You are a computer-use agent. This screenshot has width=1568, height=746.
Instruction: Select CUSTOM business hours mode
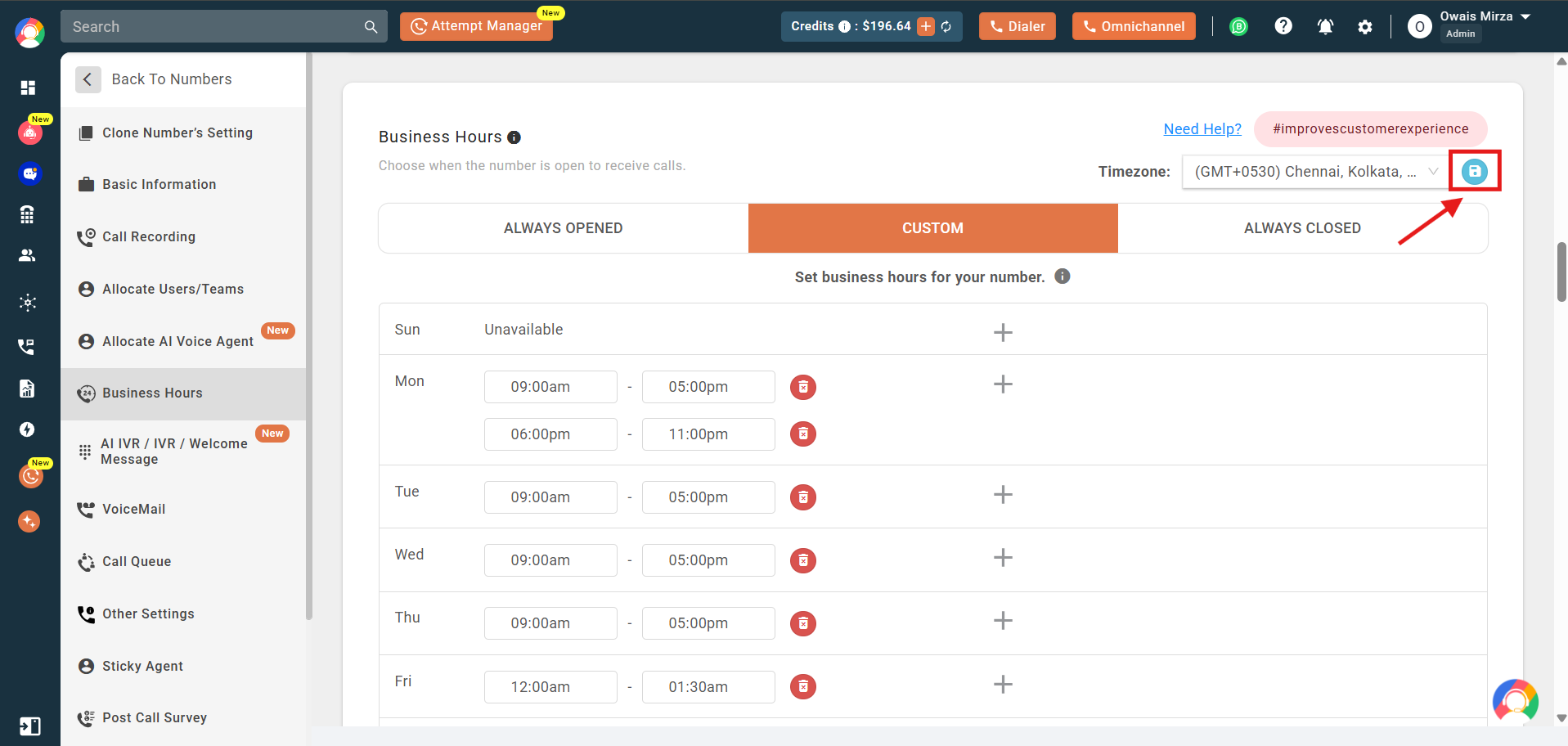coord(932,228)
